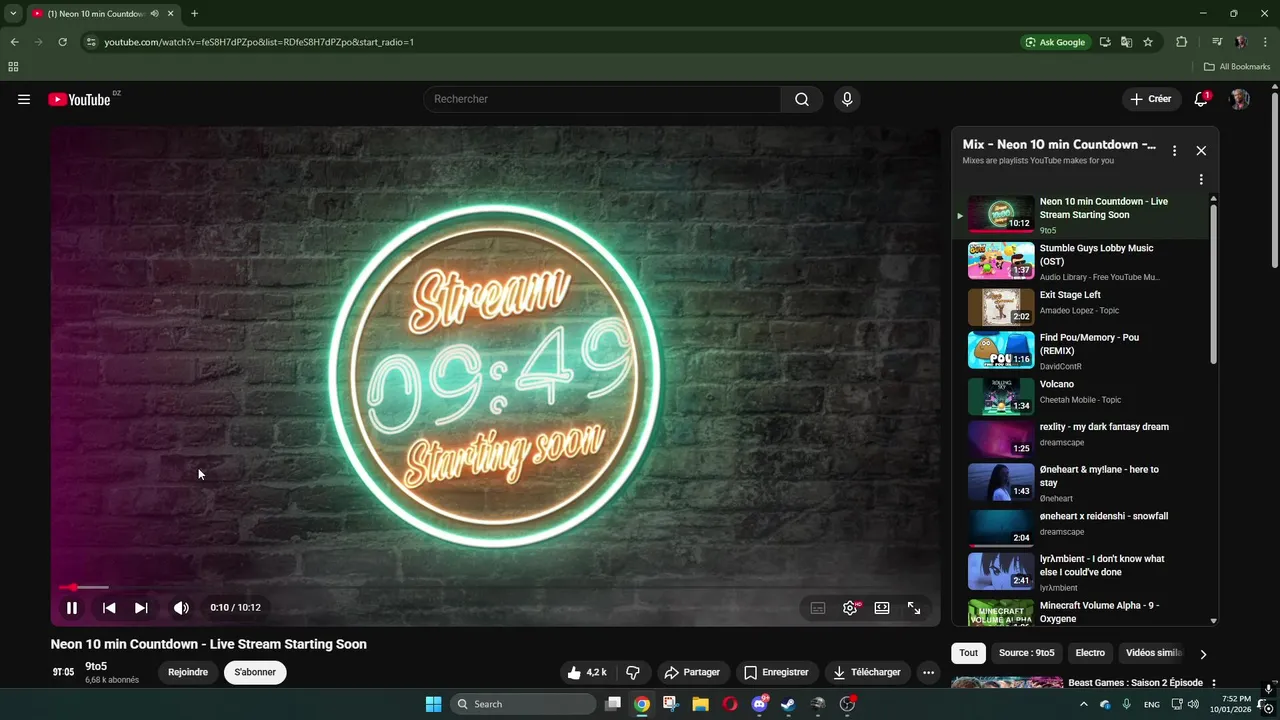Image resolution: width=1280 pixels, height=720 pixels.
Task: Click the Créer button
Action: tap(1151, 99)
